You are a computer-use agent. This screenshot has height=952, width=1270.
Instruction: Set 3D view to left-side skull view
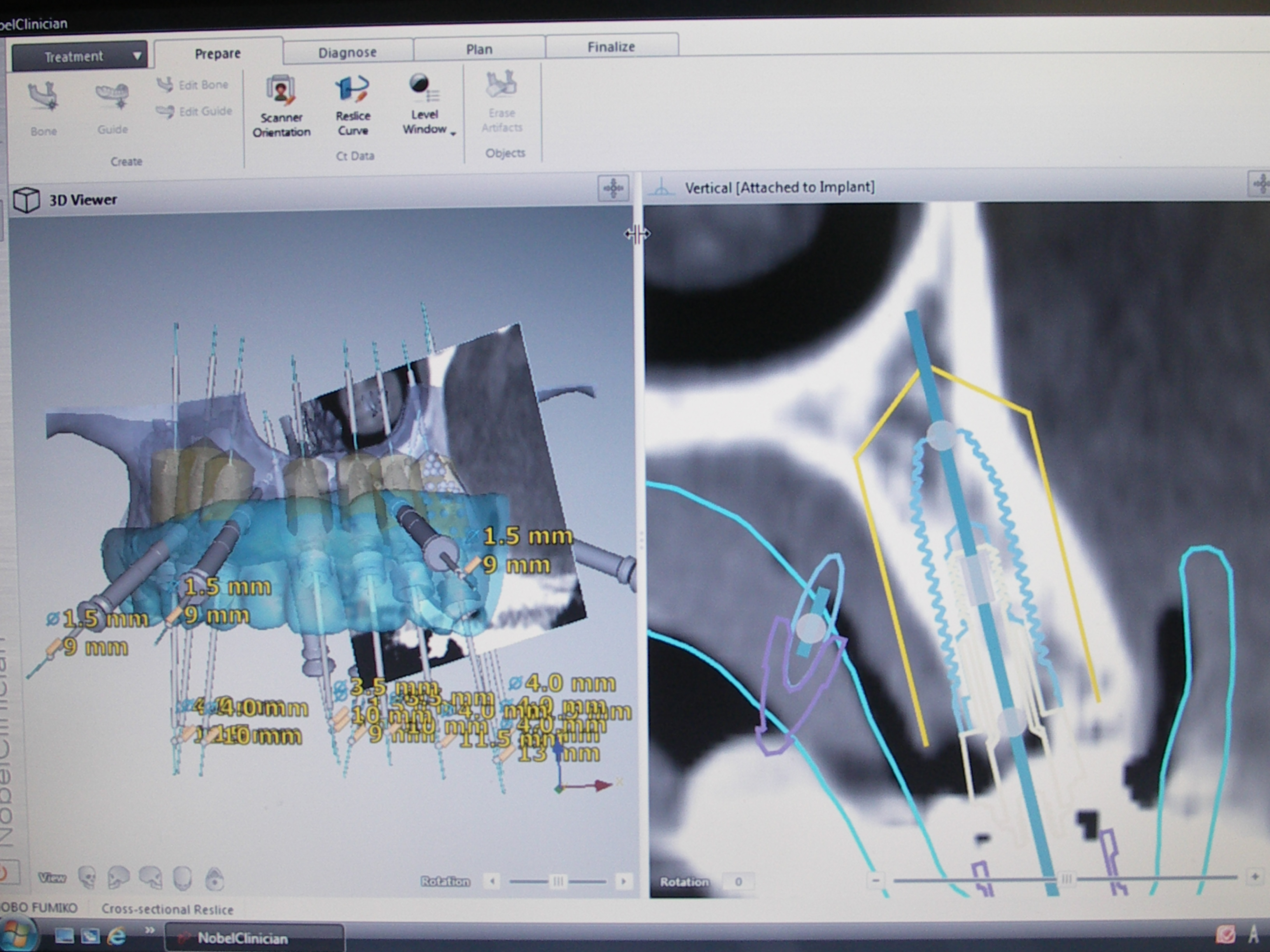119,877
